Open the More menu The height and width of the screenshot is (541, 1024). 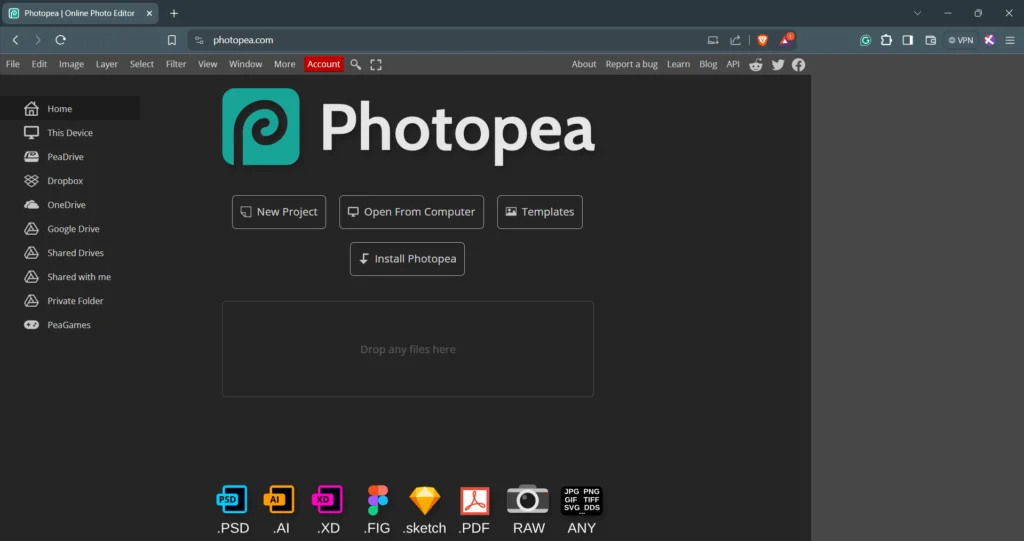point(285,64)
